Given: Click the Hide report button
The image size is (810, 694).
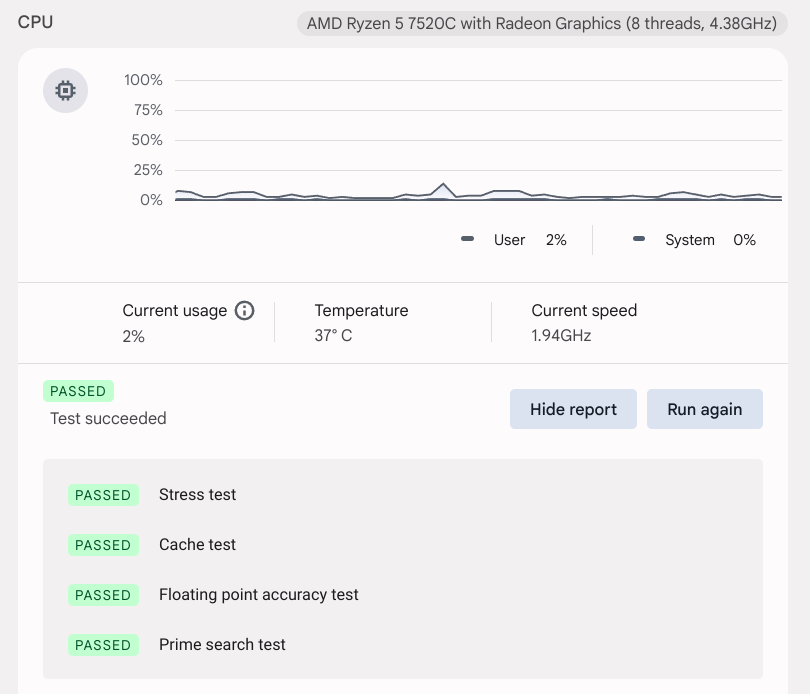Looking at the screenshot, I should 573,409.
